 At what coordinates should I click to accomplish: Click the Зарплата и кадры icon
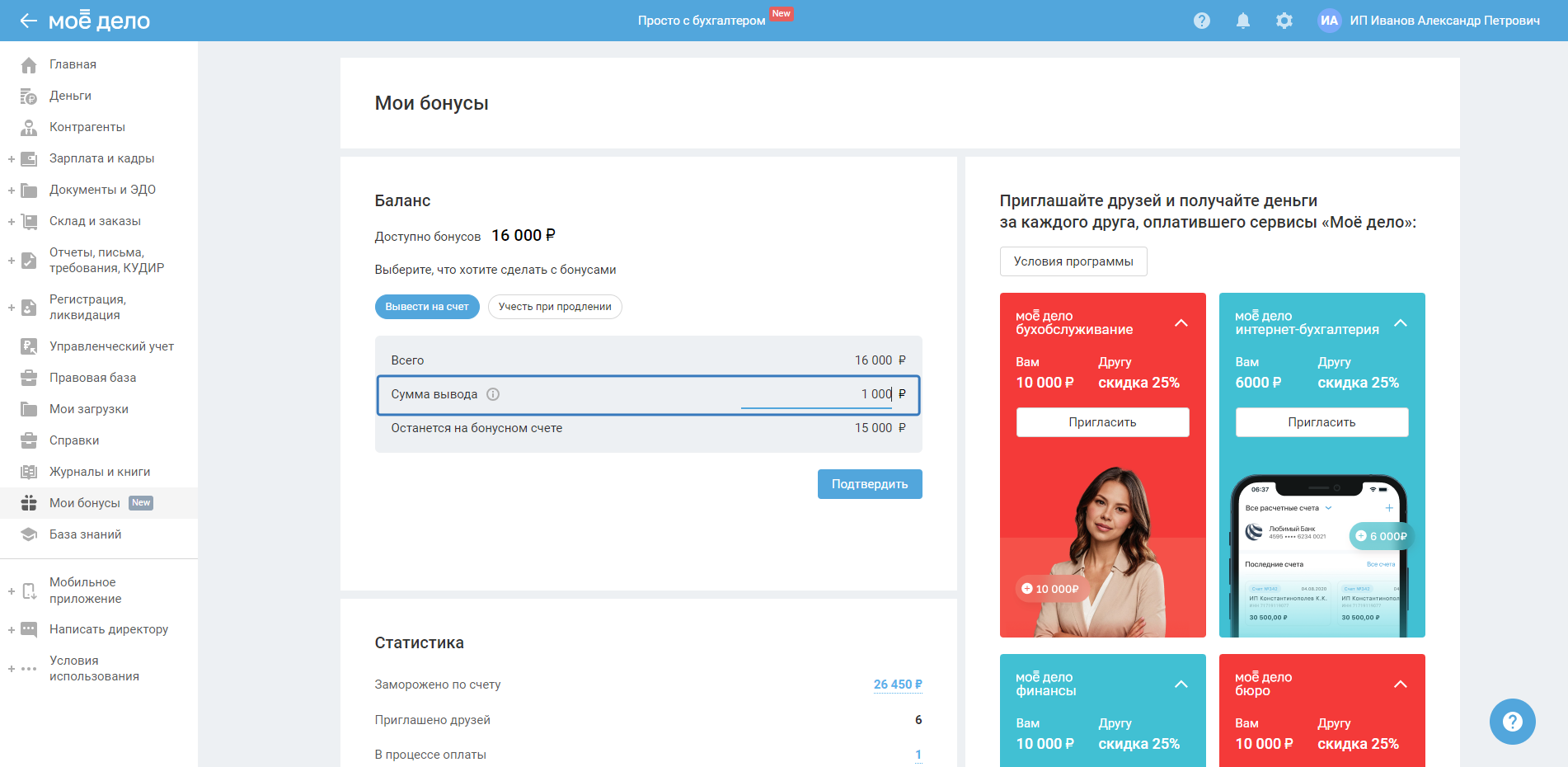29,158
